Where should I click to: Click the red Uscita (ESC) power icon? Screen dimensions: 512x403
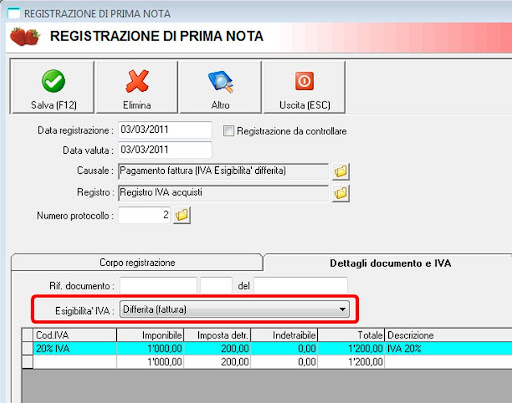click(x=304, y=81)
